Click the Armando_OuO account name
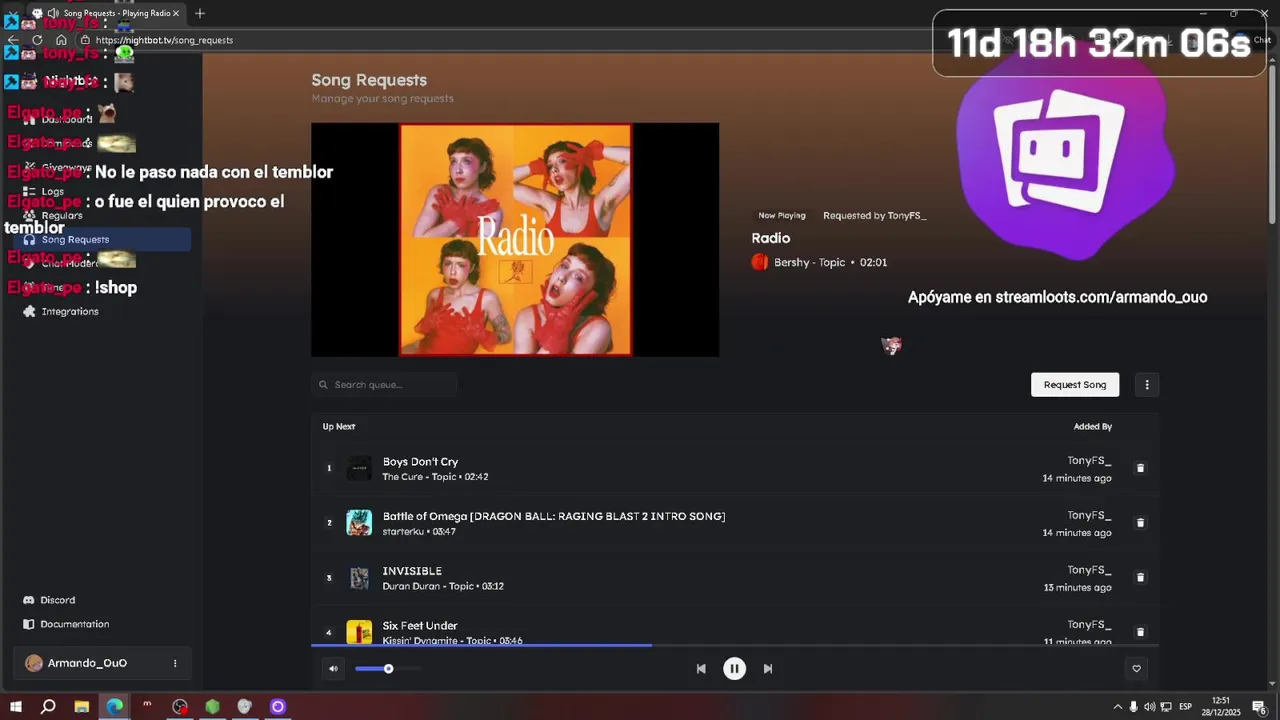 click(87, 663)
